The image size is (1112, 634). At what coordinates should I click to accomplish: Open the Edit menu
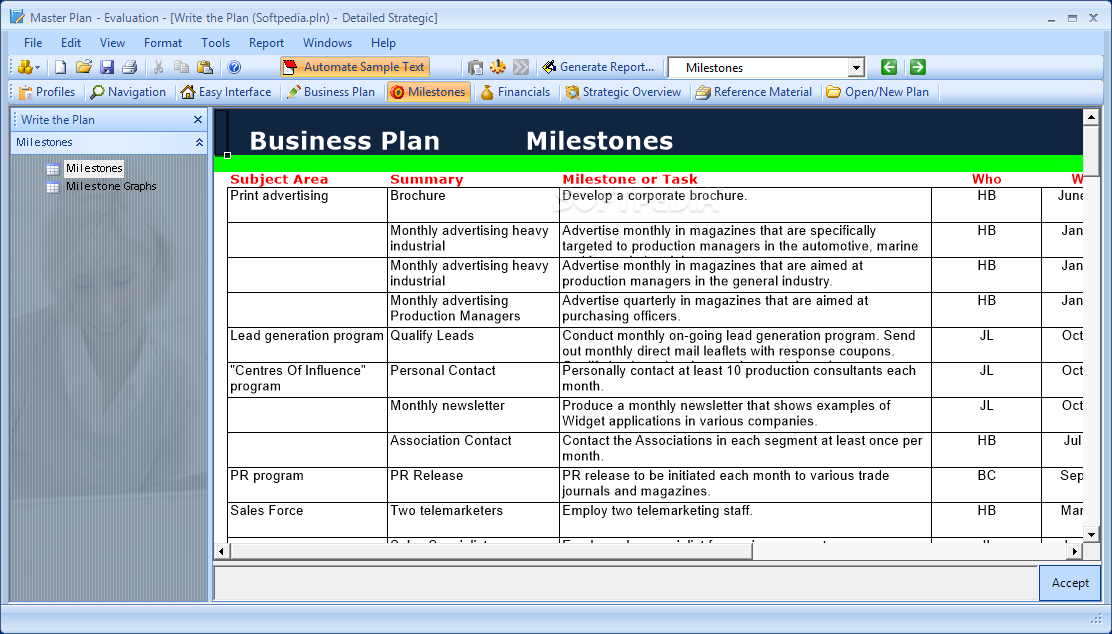71,43
